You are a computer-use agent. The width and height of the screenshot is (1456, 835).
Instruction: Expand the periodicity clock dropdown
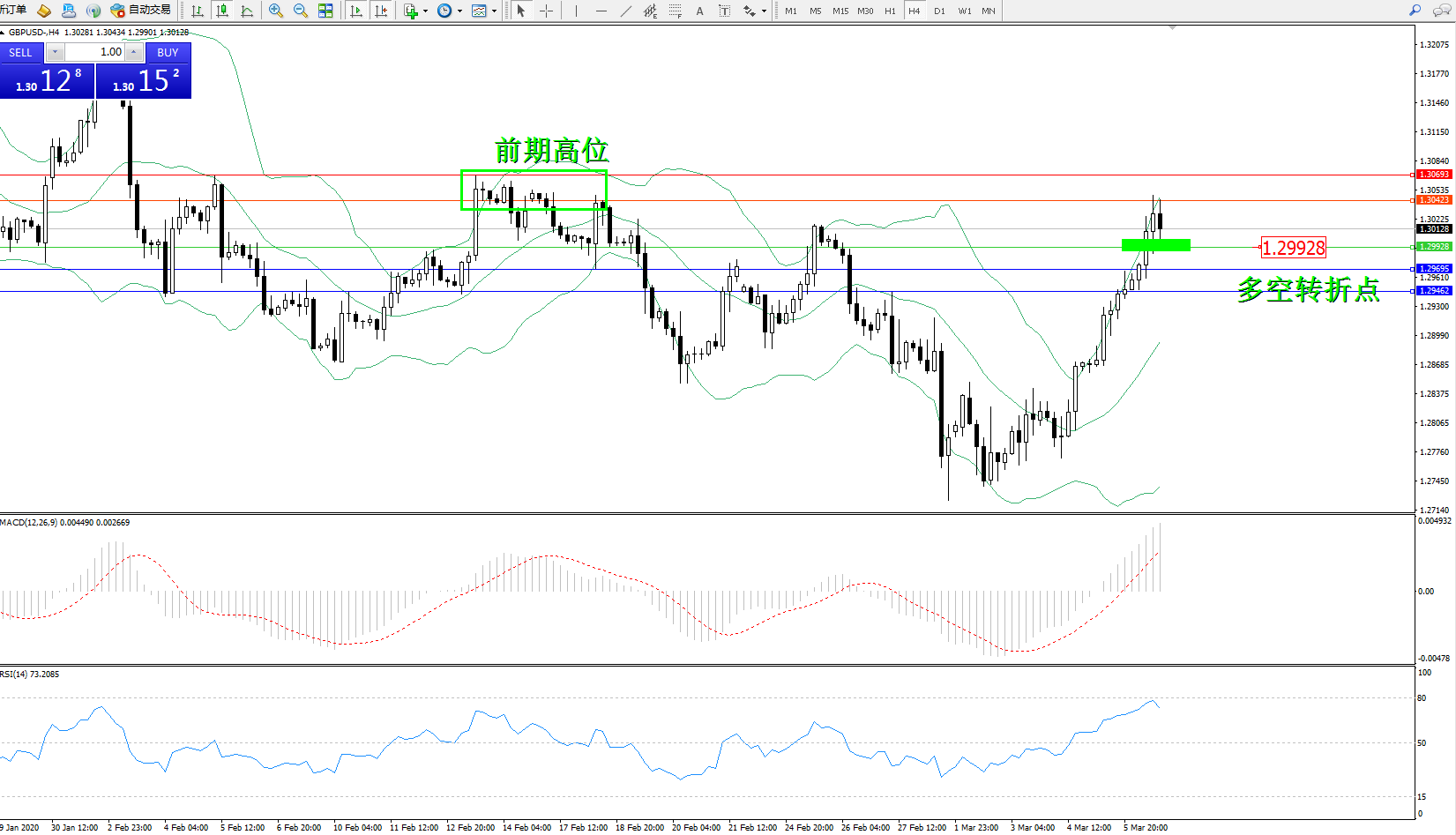459,11
